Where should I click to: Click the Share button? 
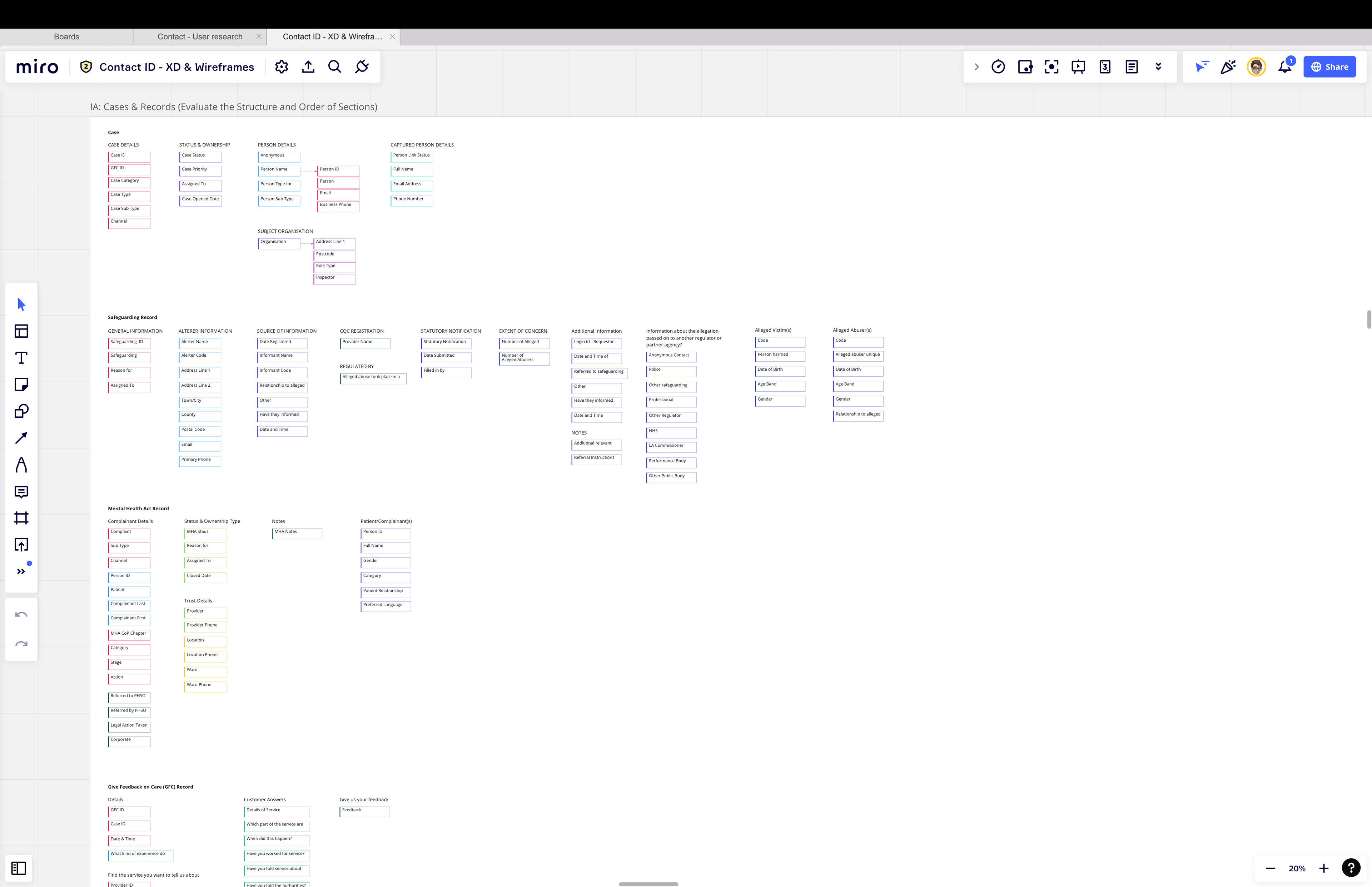coord(1329,67)
